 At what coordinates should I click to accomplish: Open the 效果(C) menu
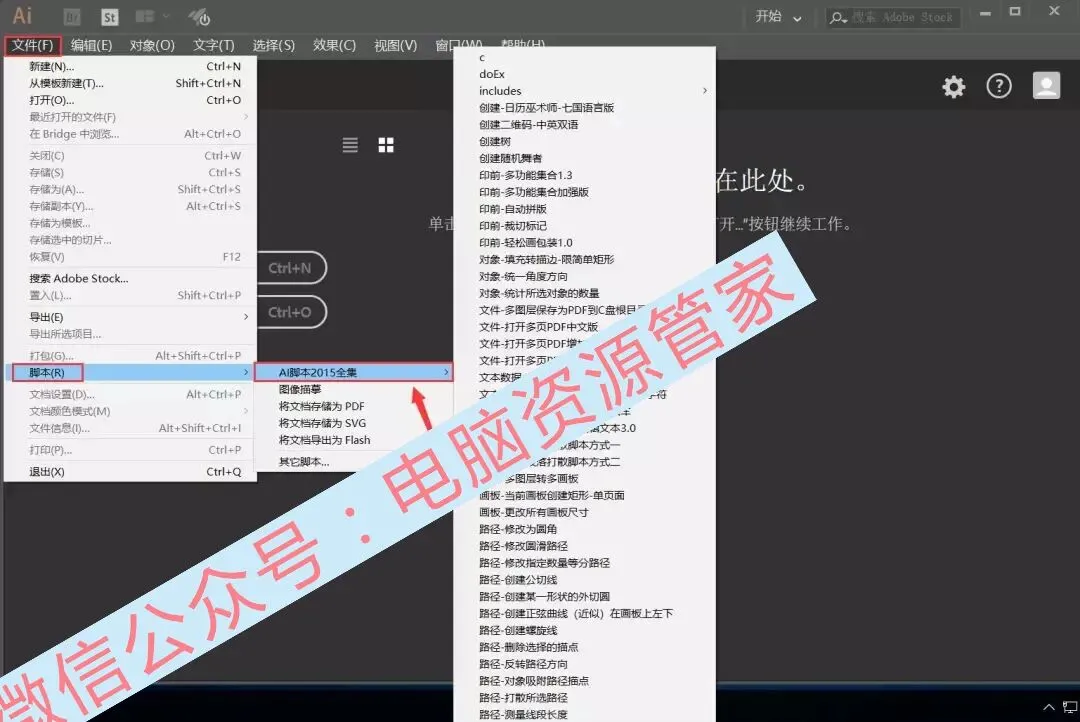[334, 45]
